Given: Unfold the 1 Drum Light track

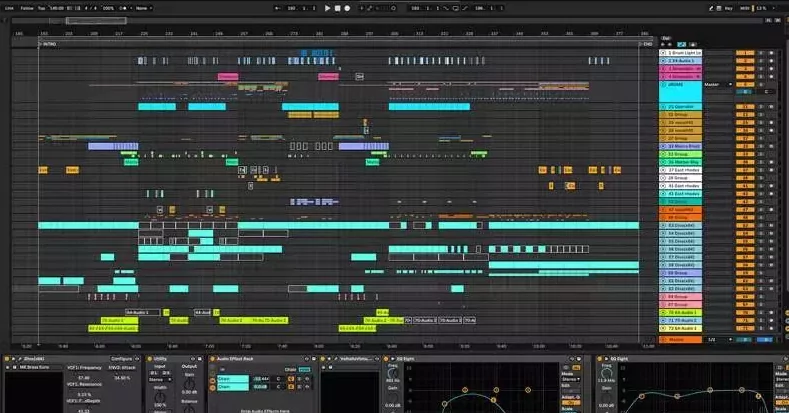Looking at the screenshot, I should click(x=664, y=52).
